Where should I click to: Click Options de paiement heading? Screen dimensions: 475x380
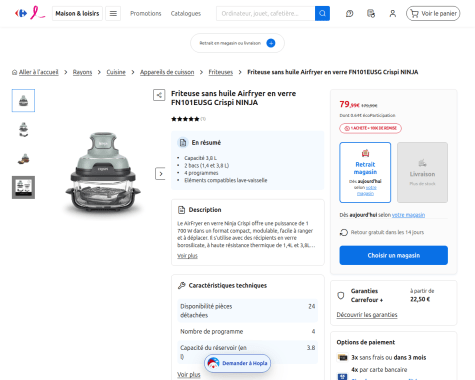tap(366, 342)
